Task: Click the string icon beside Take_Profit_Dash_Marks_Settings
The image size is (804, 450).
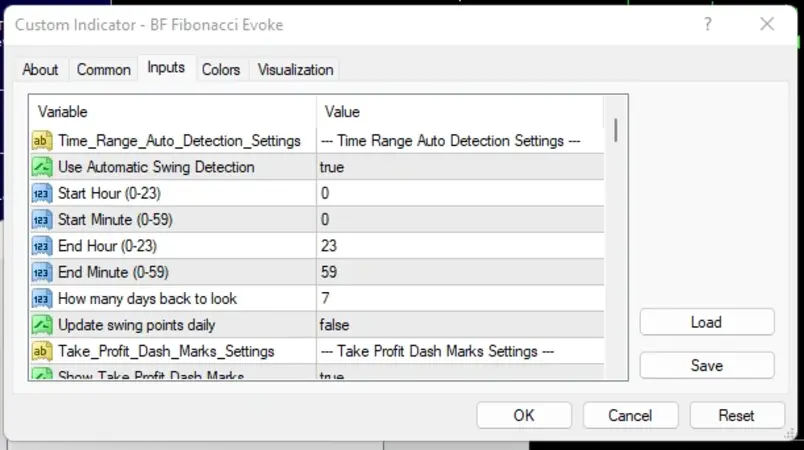Action: 42,352
